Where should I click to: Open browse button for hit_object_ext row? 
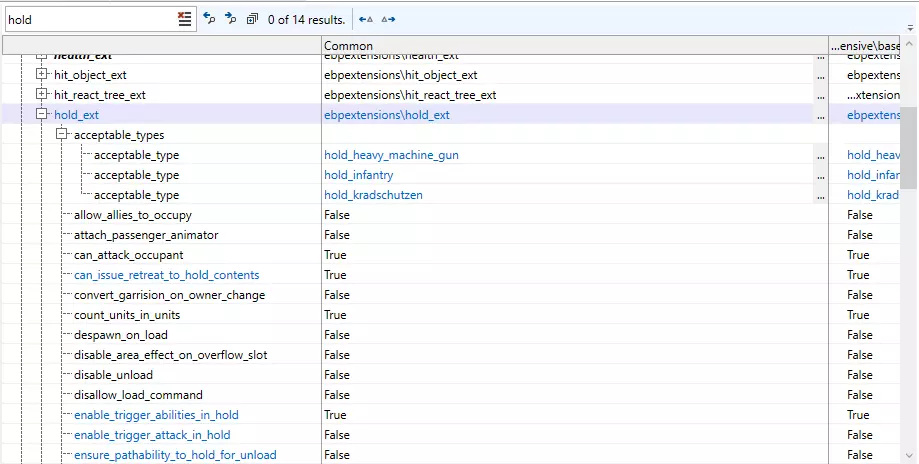821,75
